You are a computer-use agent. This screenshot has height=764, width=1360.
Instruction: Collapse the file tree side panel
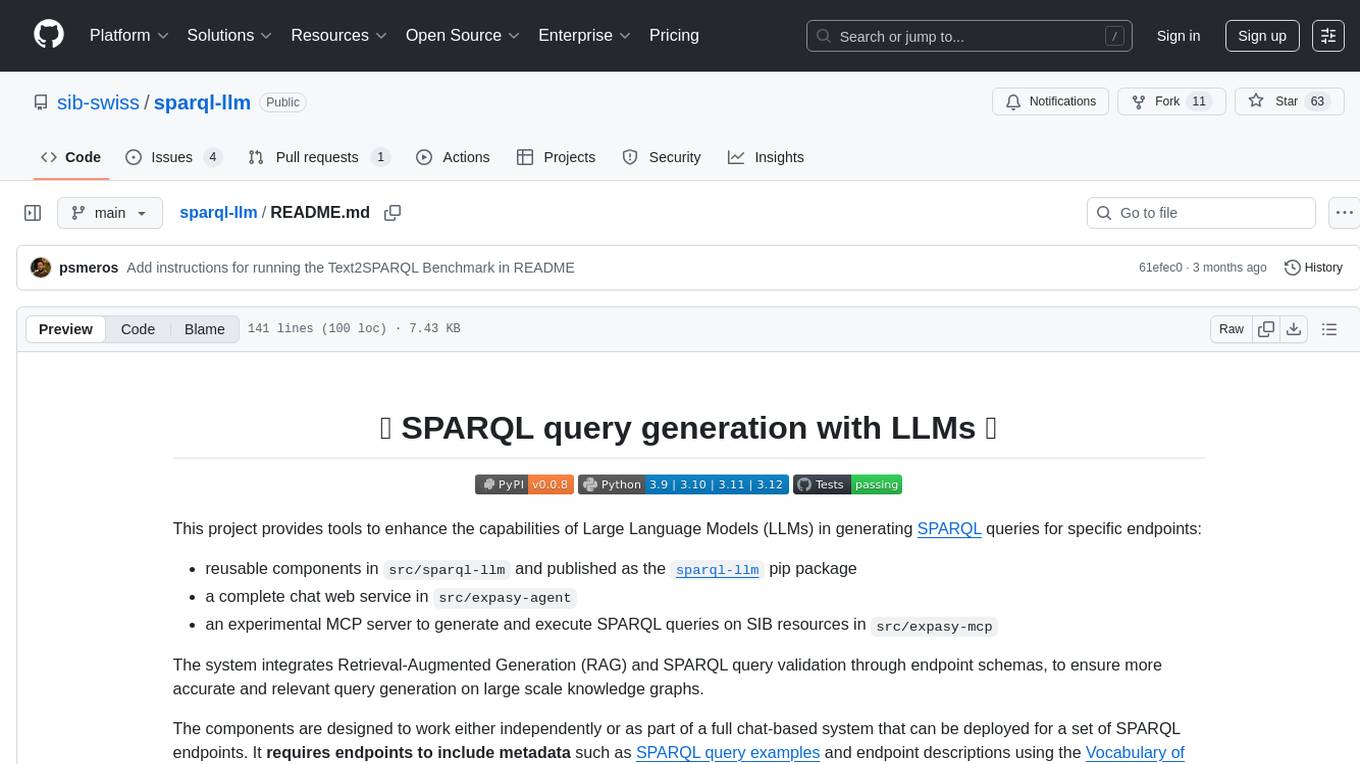(33, 213)
